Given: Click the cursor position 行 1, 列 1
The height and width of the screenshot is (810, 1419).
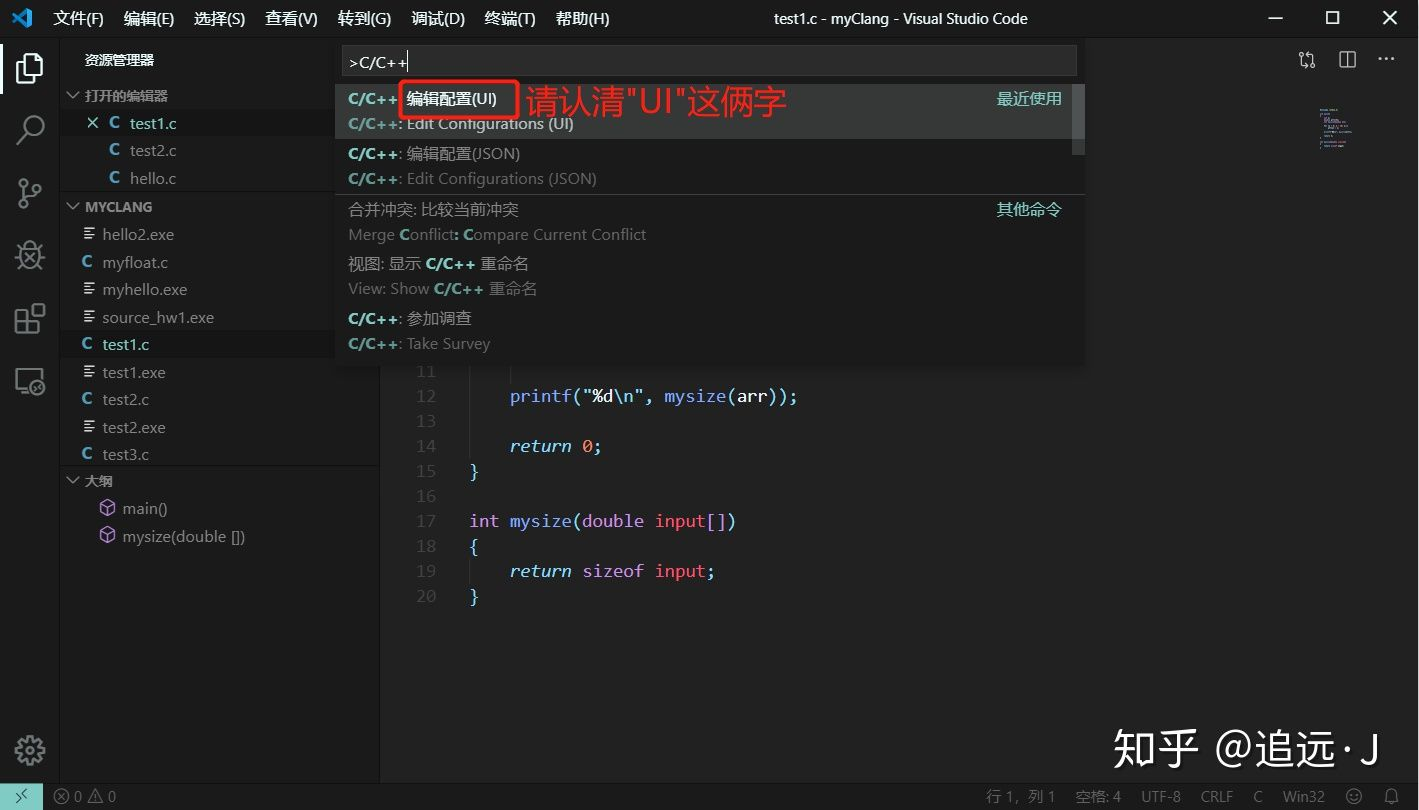Looking at the screenshot, I should (1020, 797).
